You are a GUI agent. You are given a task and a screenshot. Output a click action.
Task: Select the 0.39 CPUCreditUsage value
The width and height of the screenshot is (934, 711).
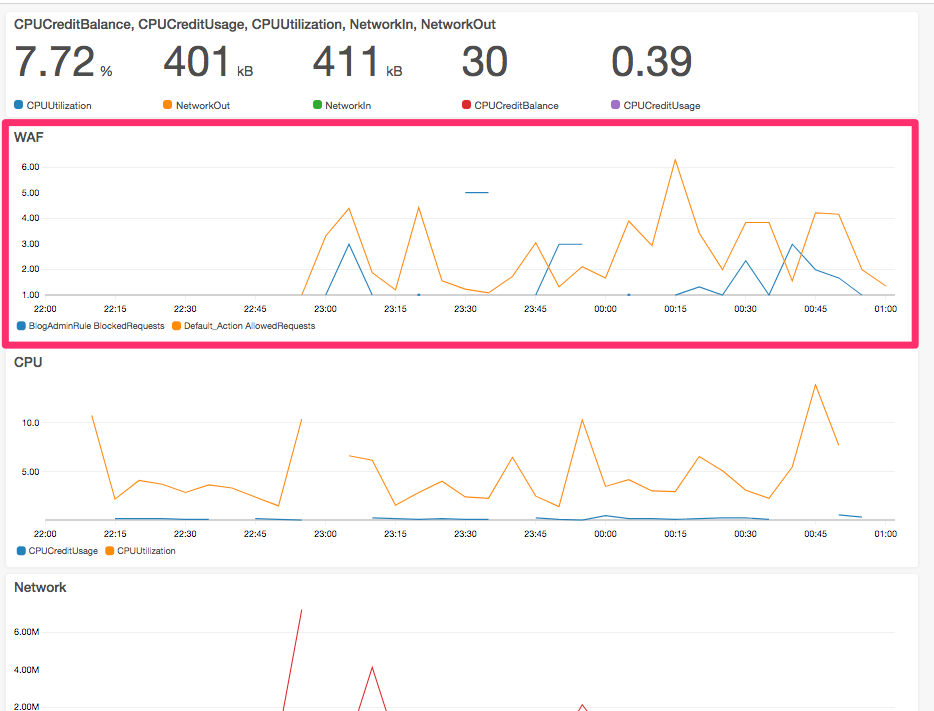pyautogui.click(x=652, y=62)
